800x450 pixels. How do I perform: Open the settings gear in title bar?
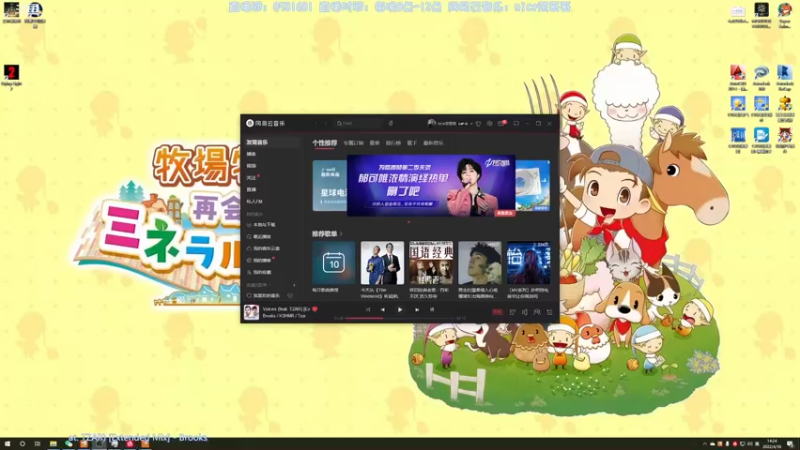click(x=490, y=123)
